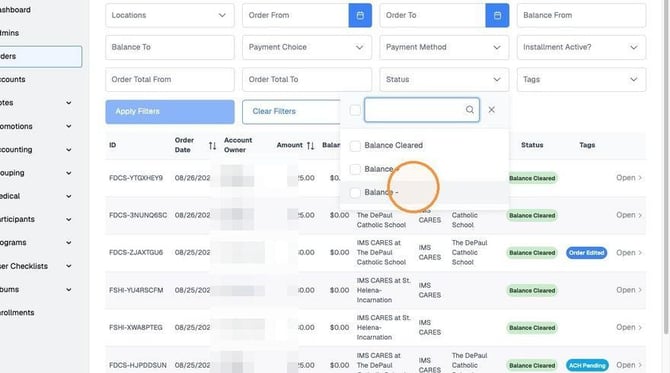Open the Installment Active? dropdown
Image resolution: width=670 pixels, height=373 pixels.
581,47
